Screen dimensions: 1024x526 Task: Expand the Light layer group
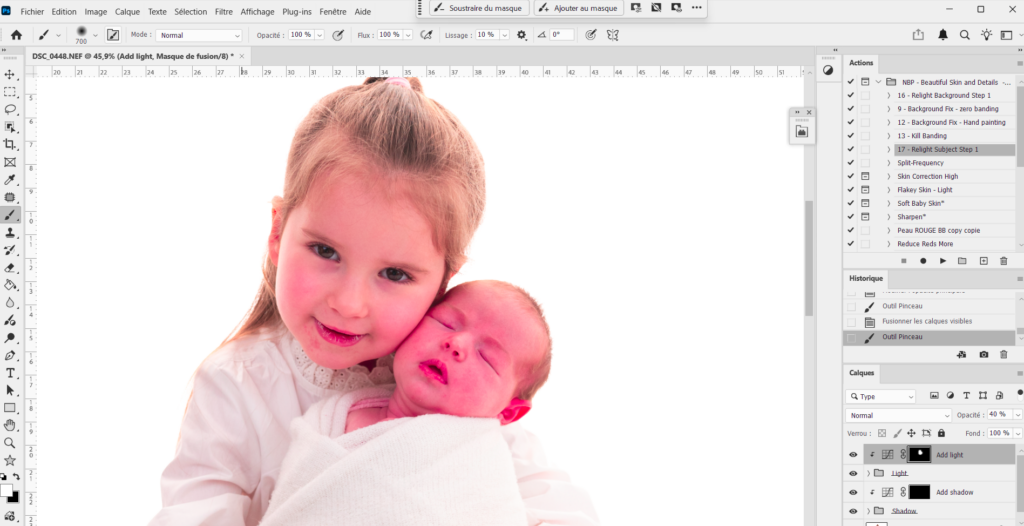[867, 473]
